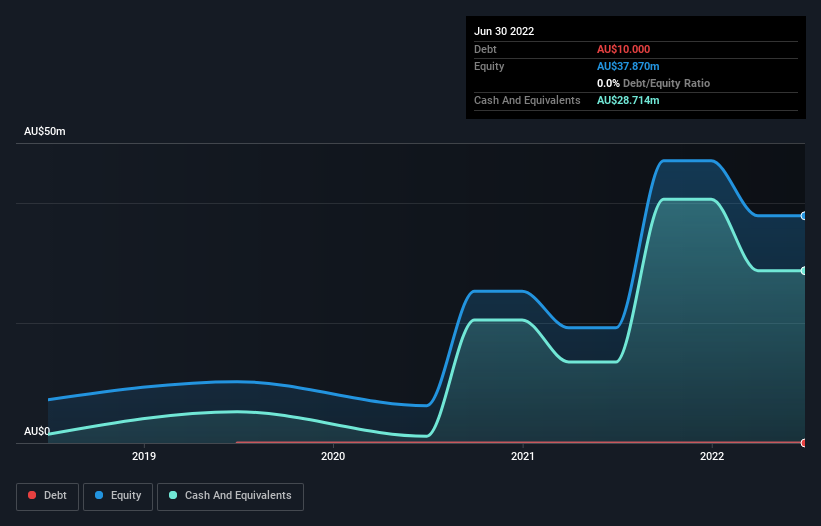Click the 2019 x-axis label
This screenshot has height=526, width=821.
144,456
